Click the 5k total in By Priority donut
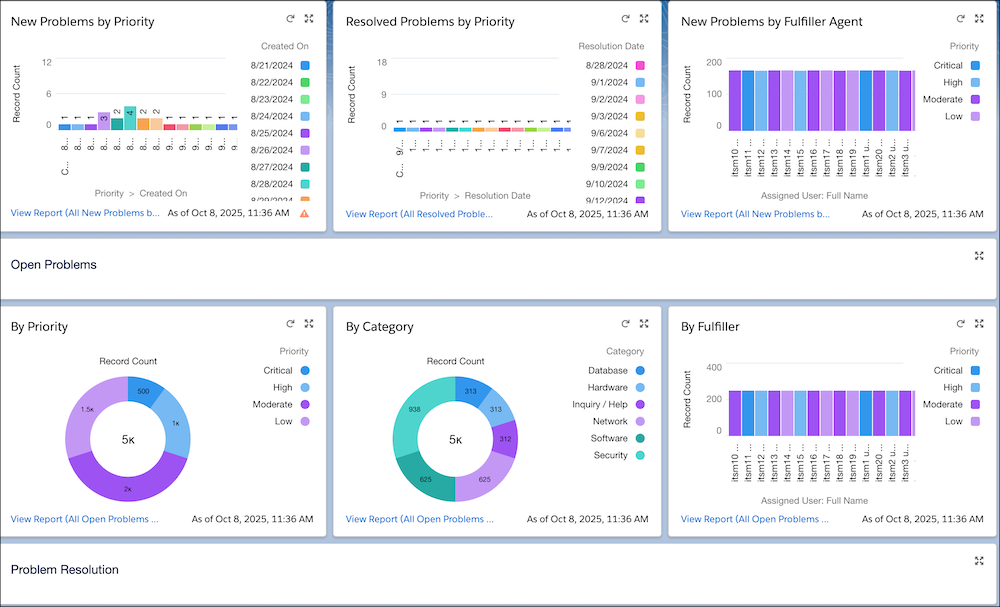This screenshot has height=607, width=1000. pos(128,439)
